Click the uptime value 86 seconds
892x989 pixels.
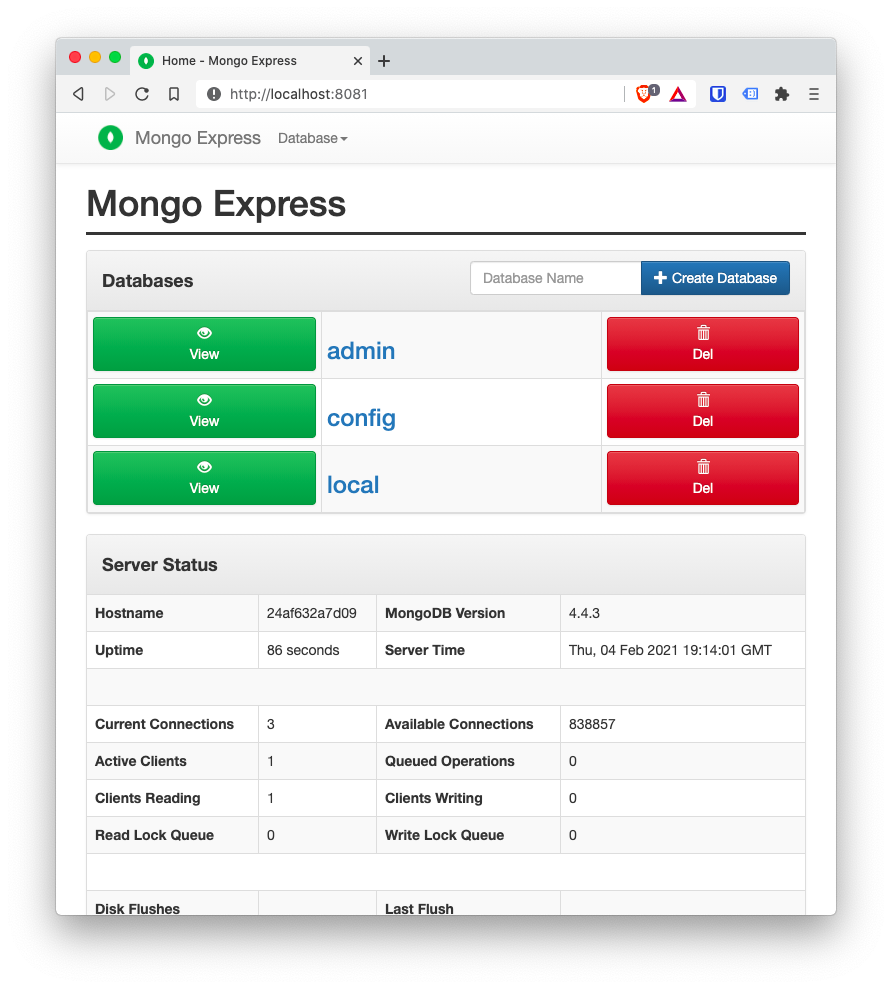303,650
